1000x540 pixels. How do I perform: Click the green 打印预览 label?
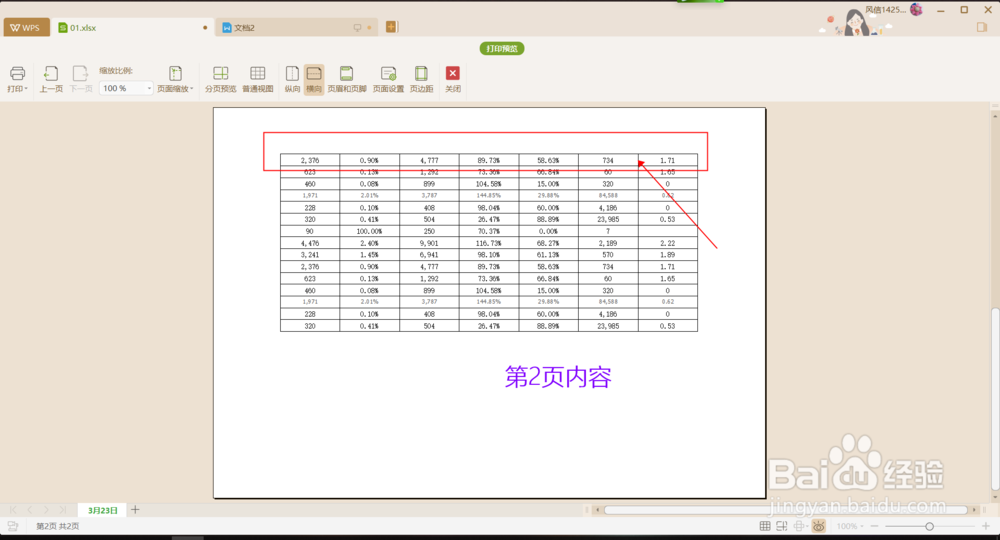[x=502, y=48]
